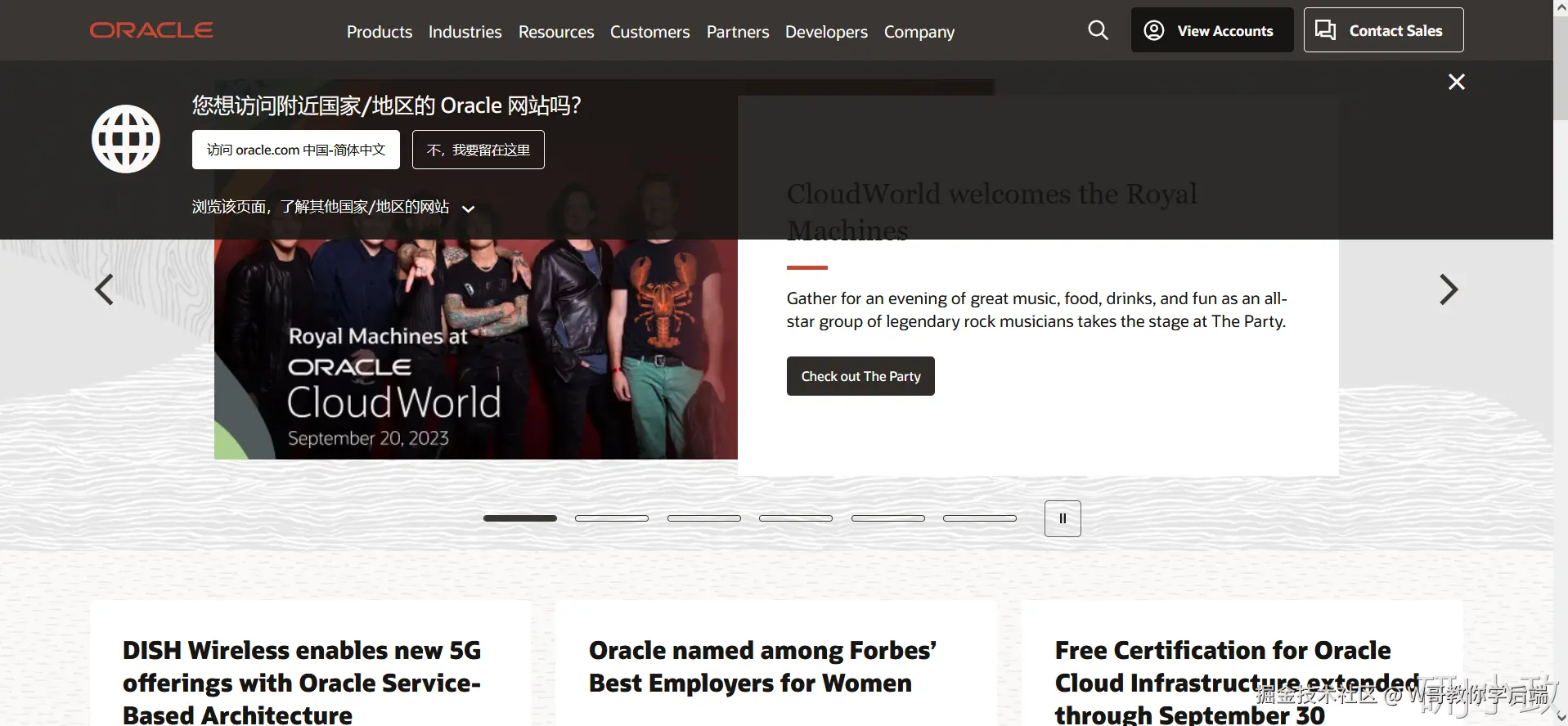Click the scrollbar down arrow
Screen dimensions: 1568x726
coord(1561,718)
